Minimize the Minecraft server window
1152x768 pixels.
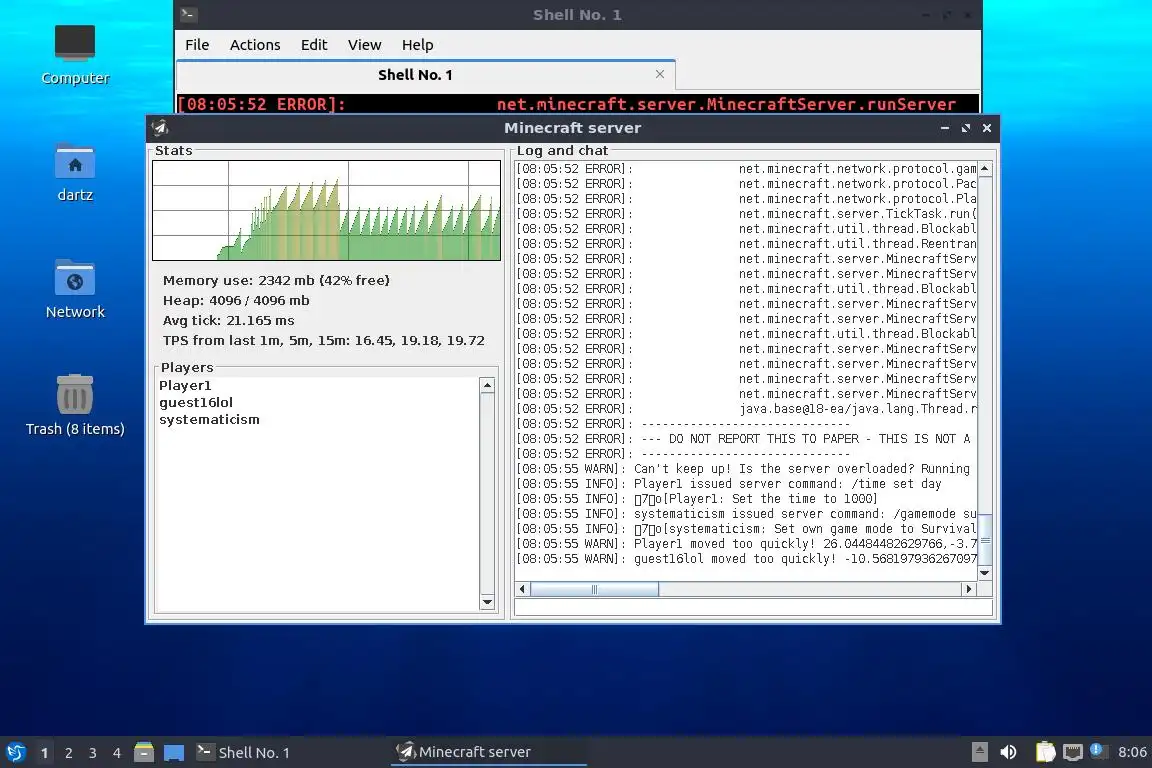click(945, 128)
